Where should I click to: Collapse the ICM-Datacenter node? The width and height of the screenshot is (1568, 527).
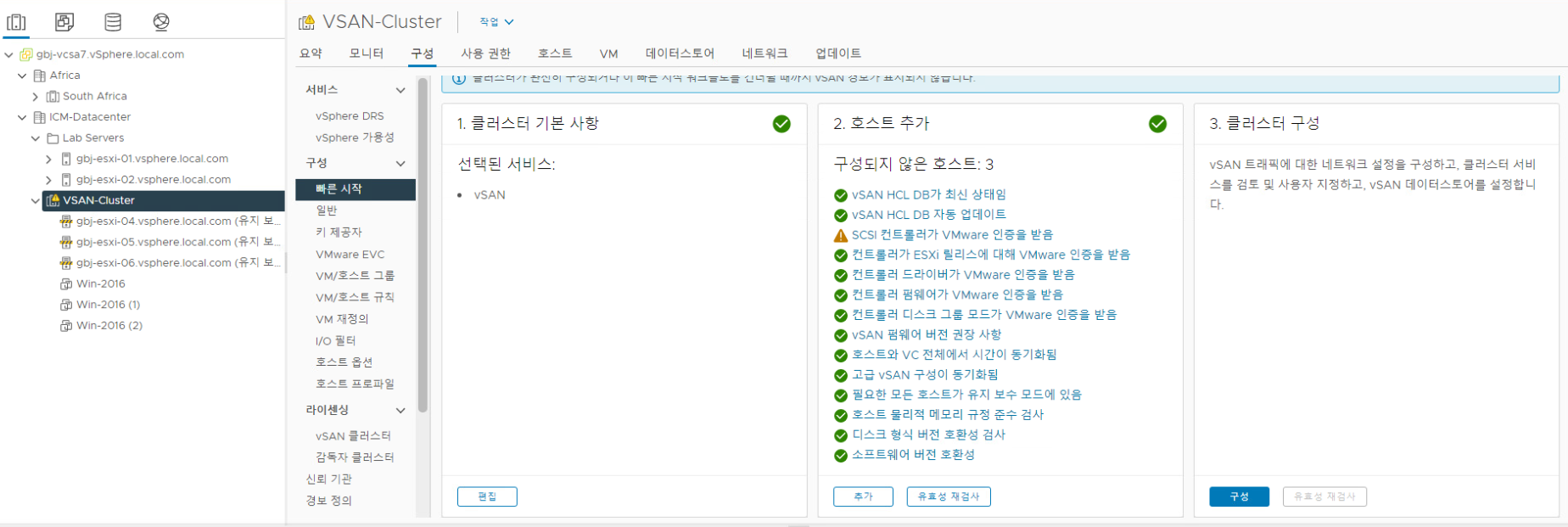(22, 117)
